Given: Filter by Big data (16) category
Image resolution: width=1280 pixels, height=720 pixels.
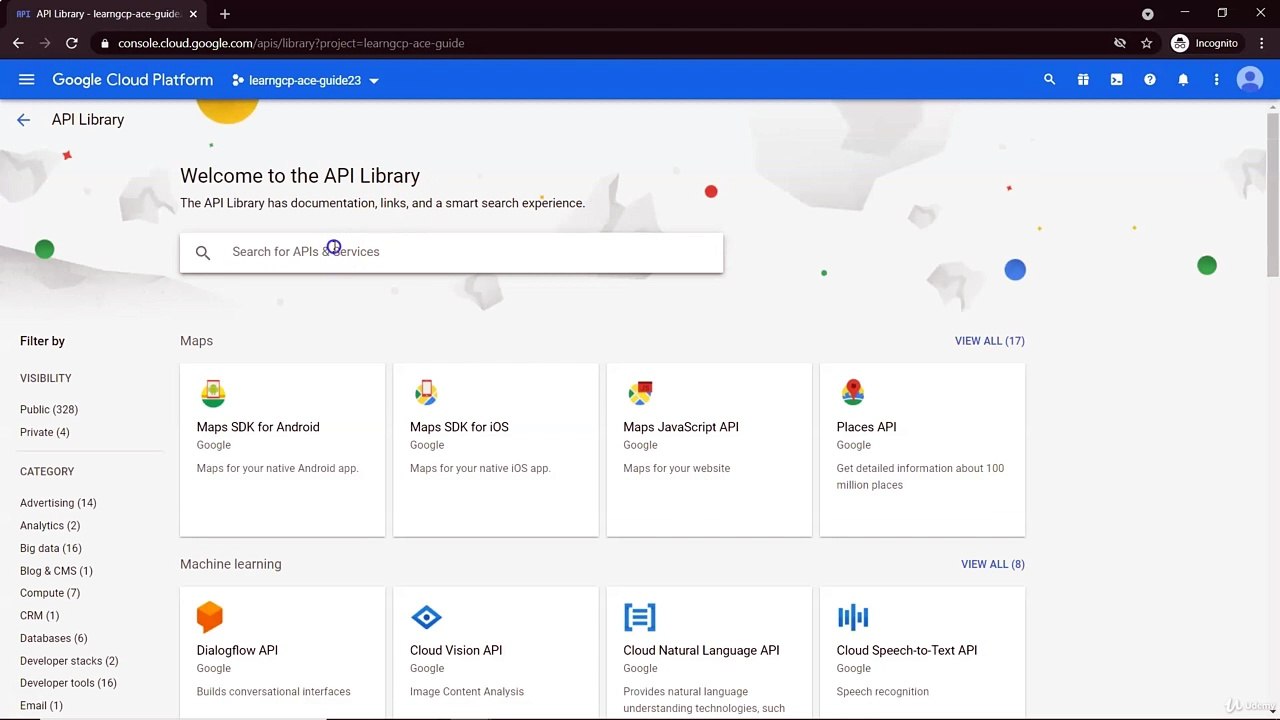Looking at the screenshot, I should coord(51,548).
